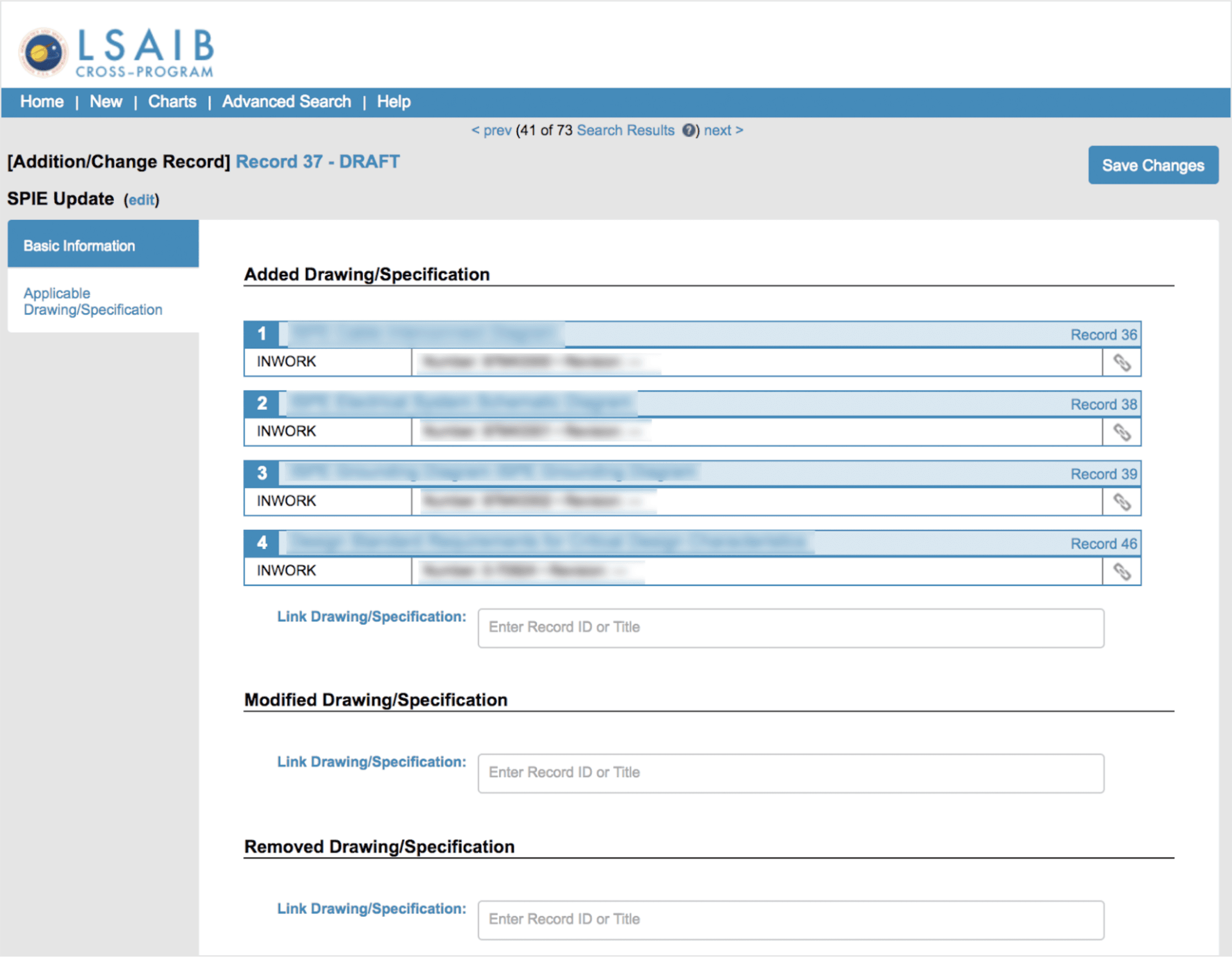This screenshot has width=1232, height=957.
Task: Open the Search Results list
Action: tap(625, 130)
